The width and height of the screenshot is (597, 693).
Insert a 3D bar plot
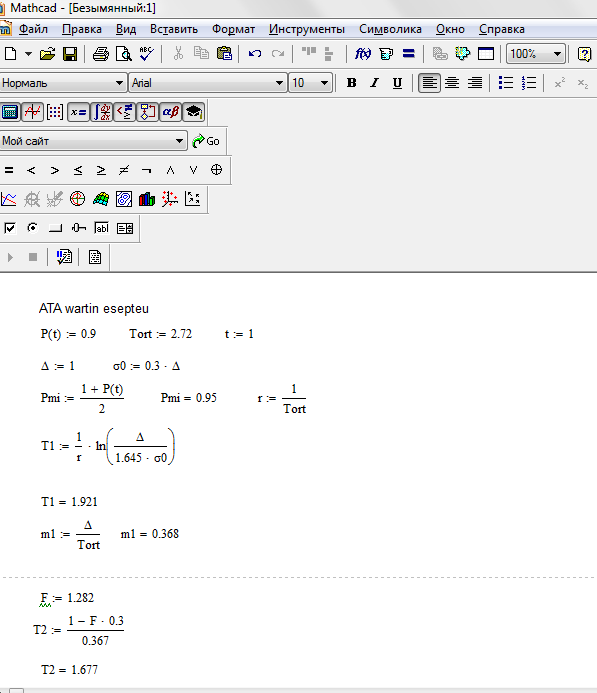[147, 199]
